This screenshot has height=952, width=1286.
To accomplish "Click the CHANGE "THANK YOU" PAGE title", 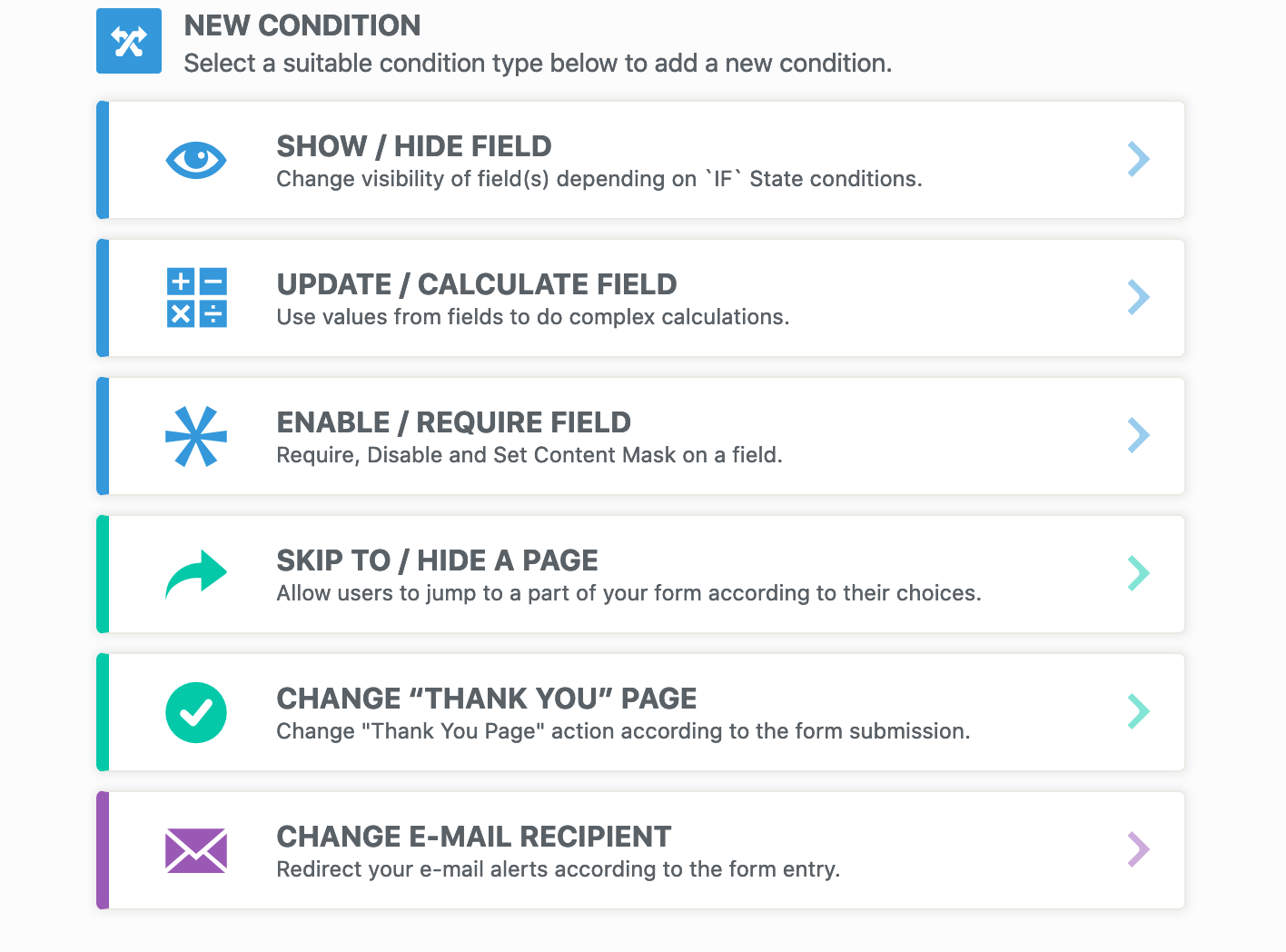I will coord(486,699).
